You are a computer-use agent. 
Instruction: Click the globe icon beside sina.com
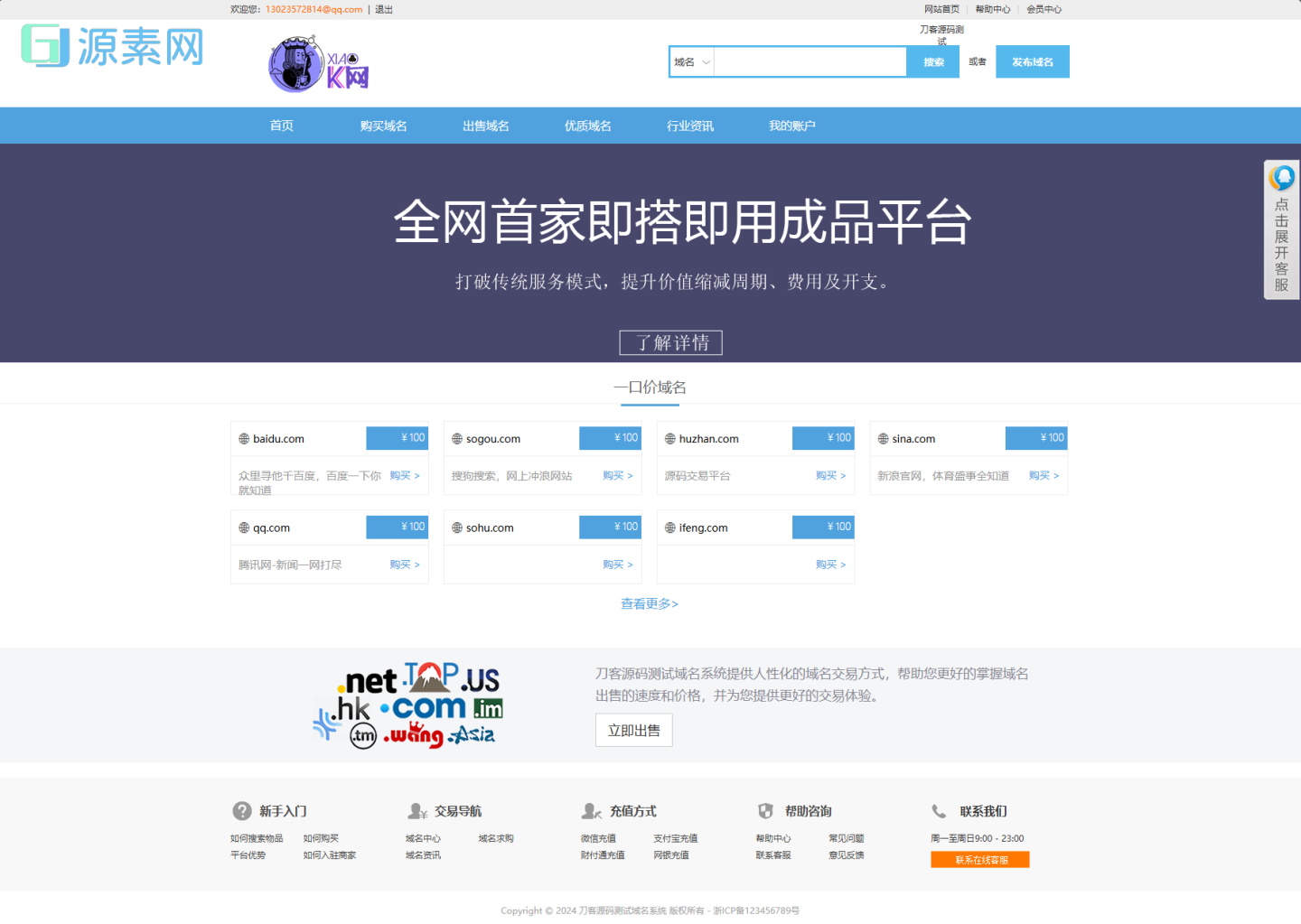pos(884,439)
